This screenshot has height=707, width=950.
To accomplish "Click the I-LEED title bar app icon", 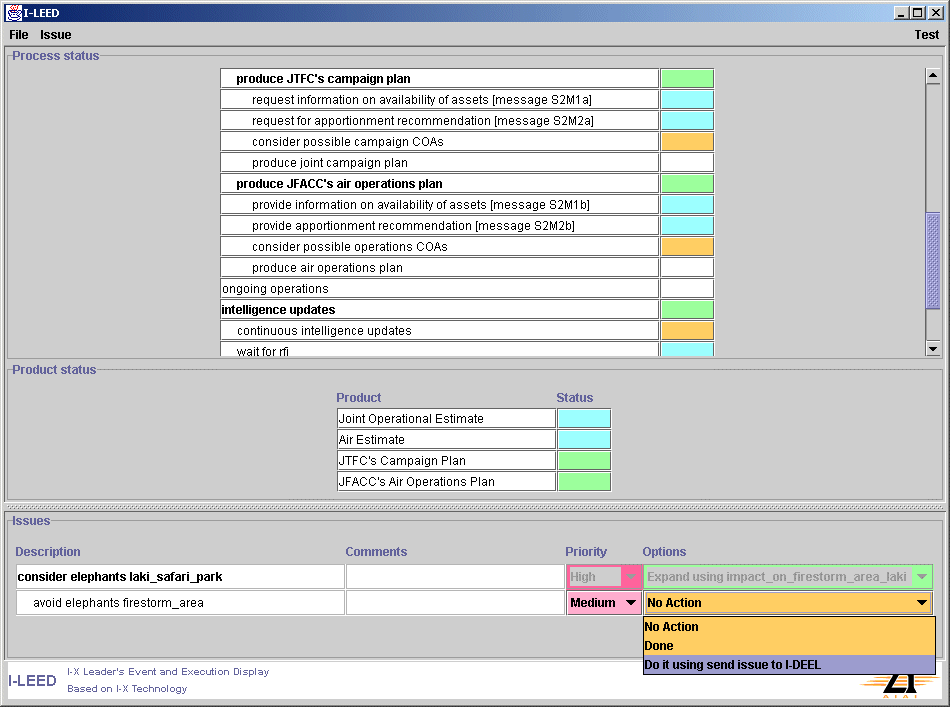I will pos(14,13).
